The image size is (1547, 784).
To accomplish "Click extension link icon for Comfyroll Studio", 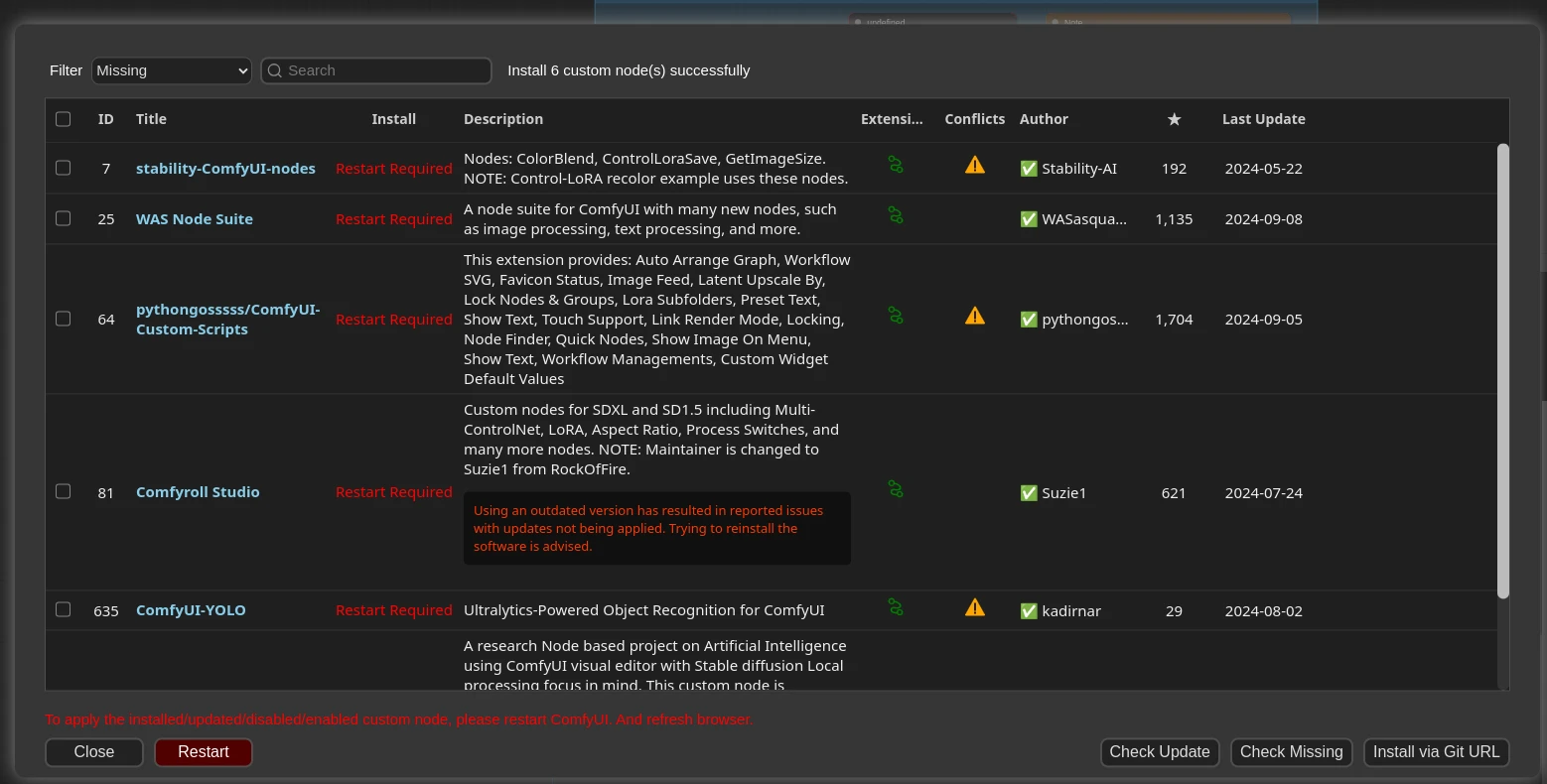I will tap(896, 489).
